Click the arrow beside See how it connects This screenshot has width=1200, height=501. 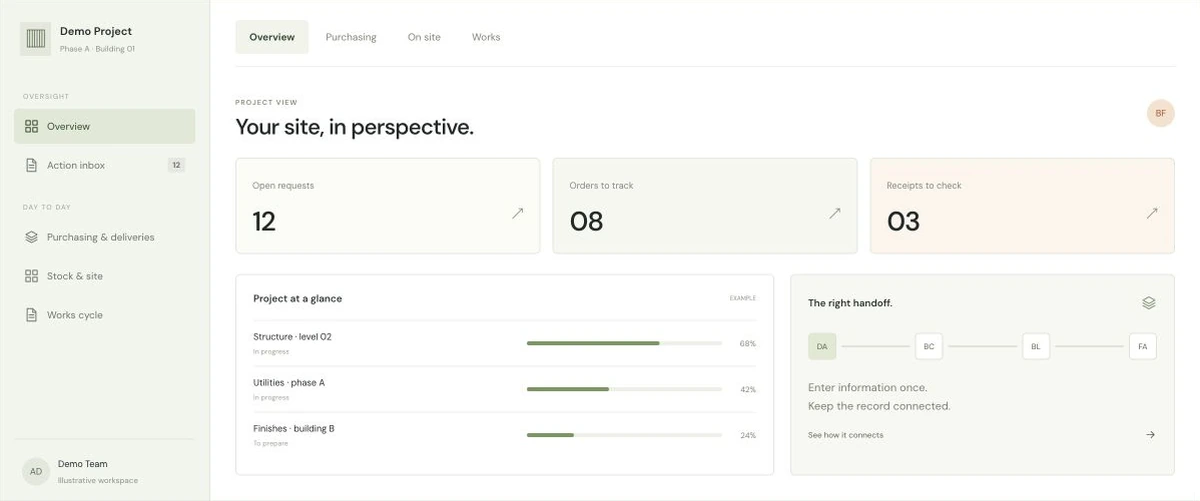click(x=1150, y=435)
